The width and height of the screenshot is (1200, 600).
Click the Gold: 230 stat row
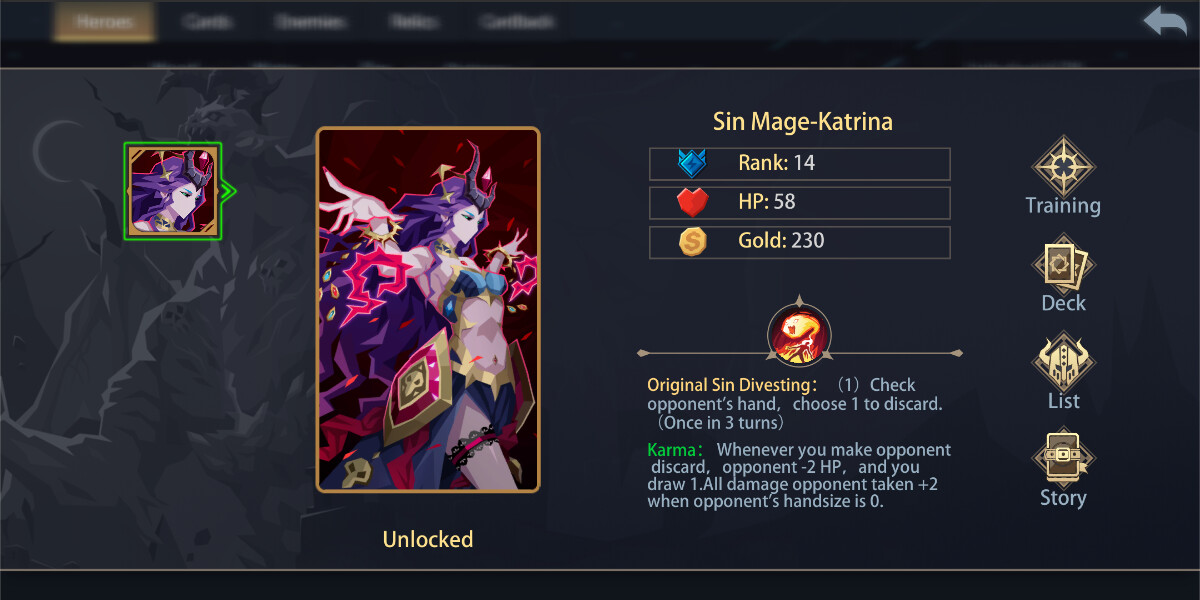click(x=799, y=241)
